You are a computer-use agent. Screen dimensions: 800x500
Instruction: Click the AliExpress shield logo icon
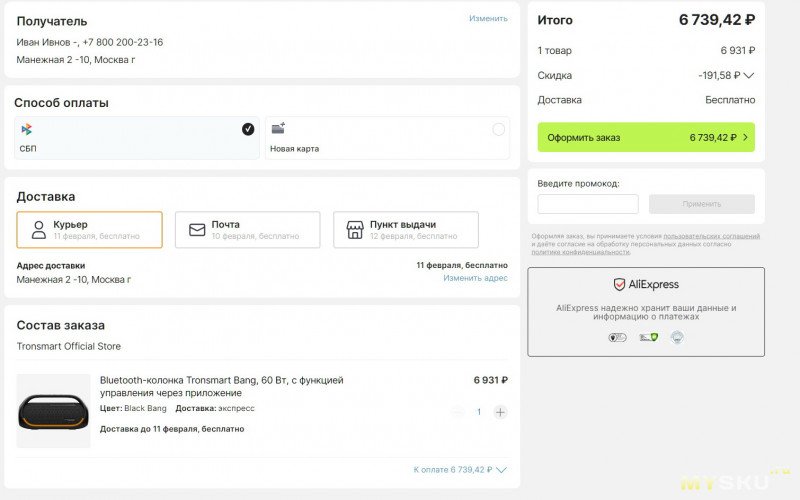click(619, 285)
